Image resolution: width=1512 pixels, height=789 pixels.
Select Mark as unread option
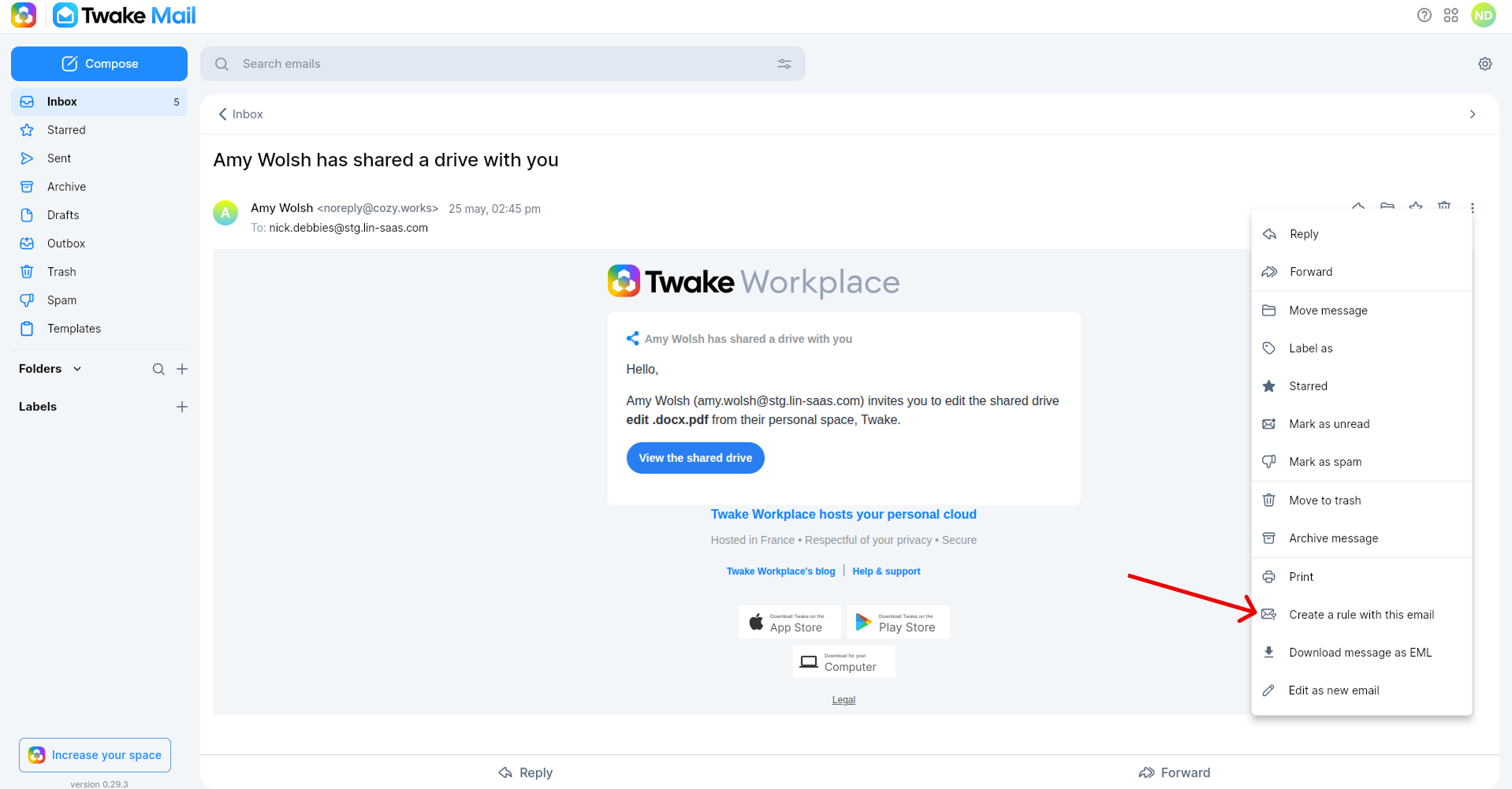(x=1361, y=424)
